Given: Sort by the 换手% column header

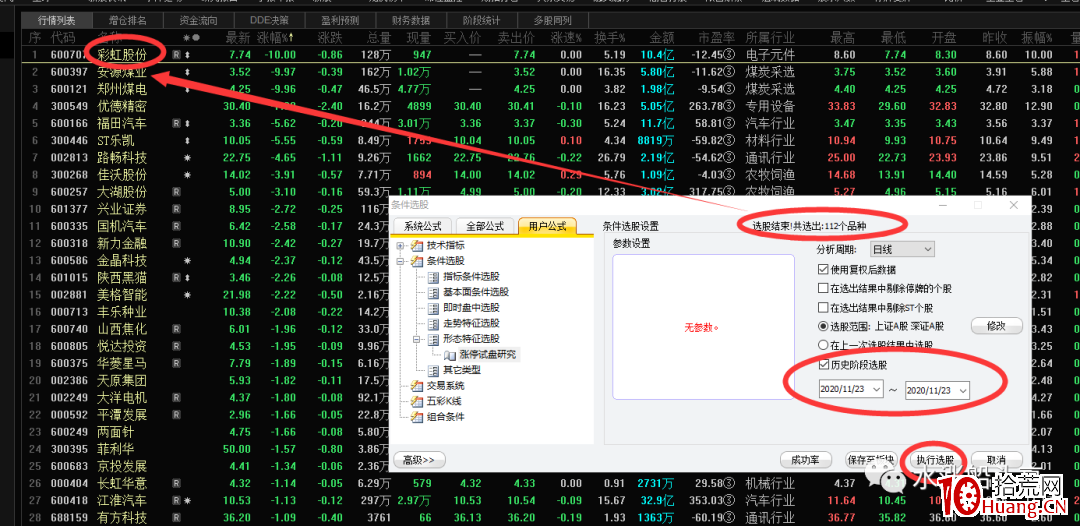Looking at the screenshot, I should pyautogui.click(x=611, y=37).
